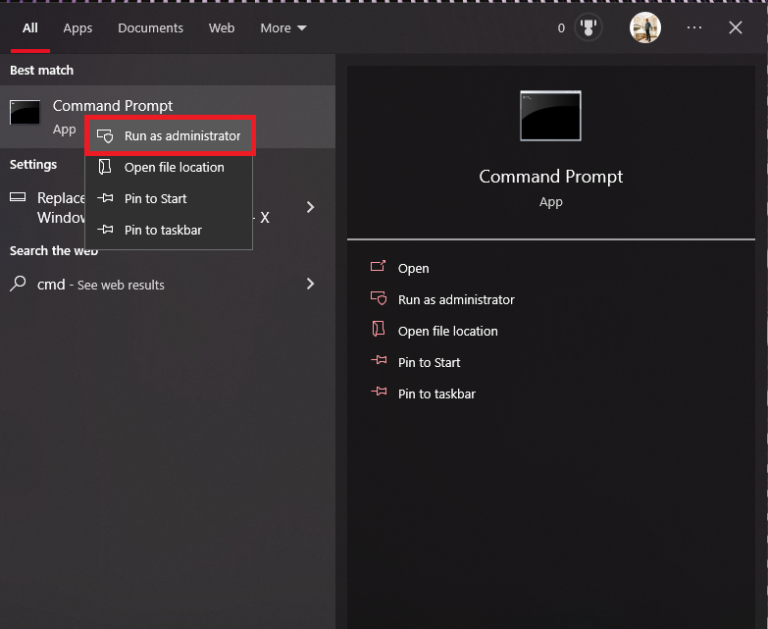The image size is (768, 629).
Task: Close the search panel with X
Action: coord(735,28)
